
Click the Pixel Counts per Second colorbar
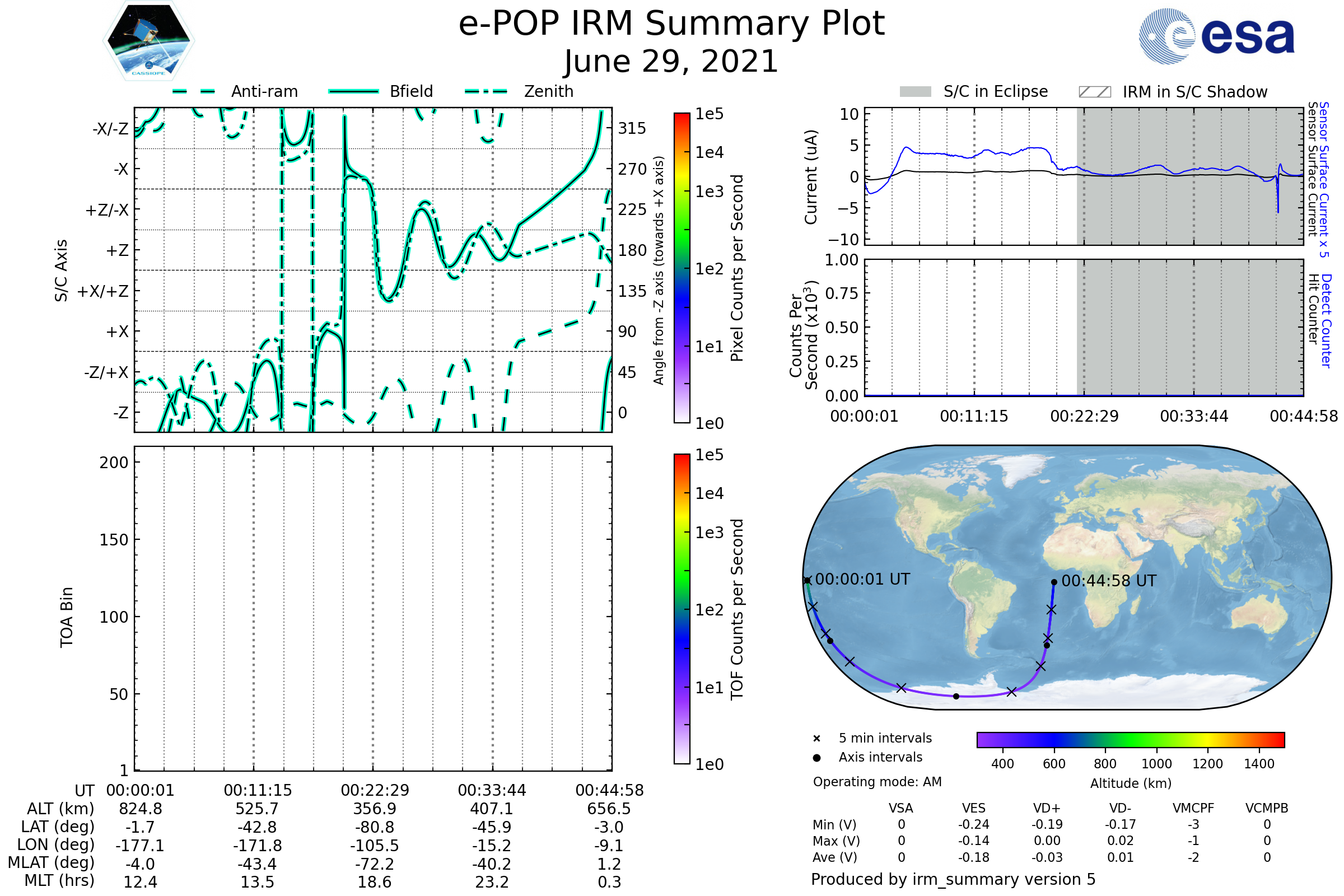(682, 268)
